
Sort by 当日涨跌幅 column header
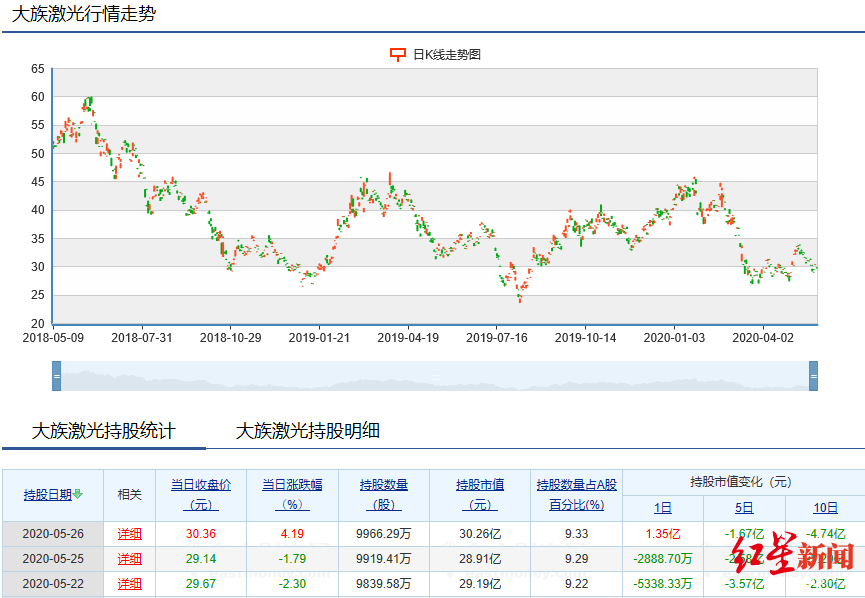click(292, 495)
